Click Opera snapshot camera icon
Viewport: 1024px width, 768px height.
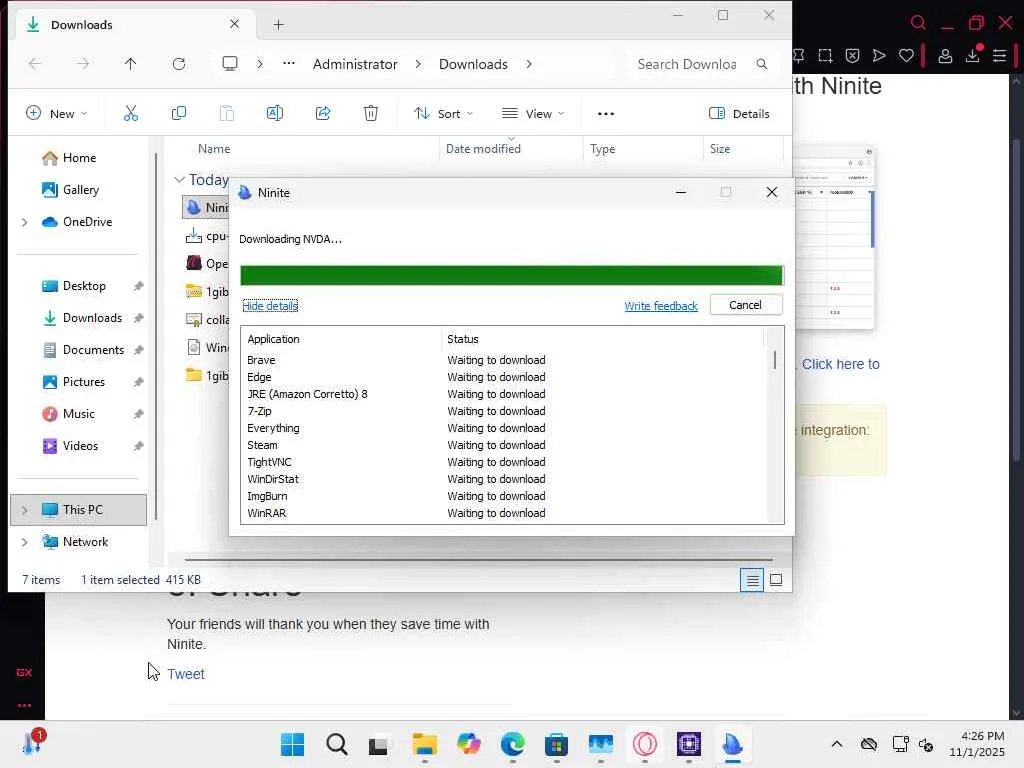(x=825, y=56)
